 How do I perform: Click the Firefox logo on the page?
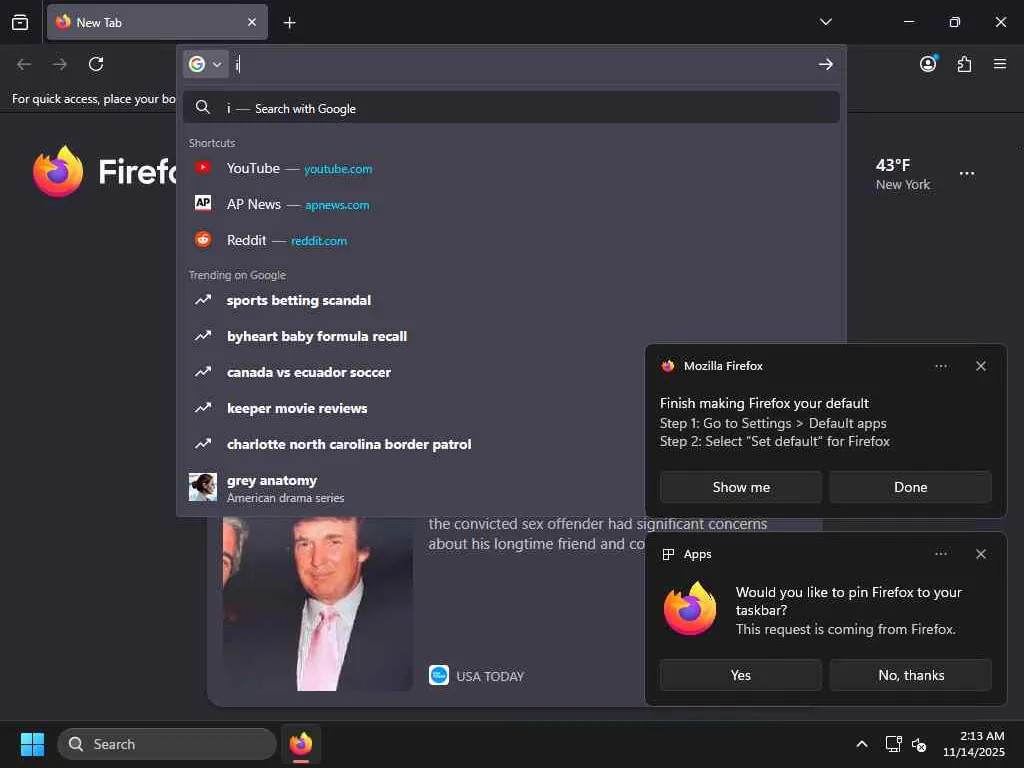pyautogui.click(x=58, y=171)
